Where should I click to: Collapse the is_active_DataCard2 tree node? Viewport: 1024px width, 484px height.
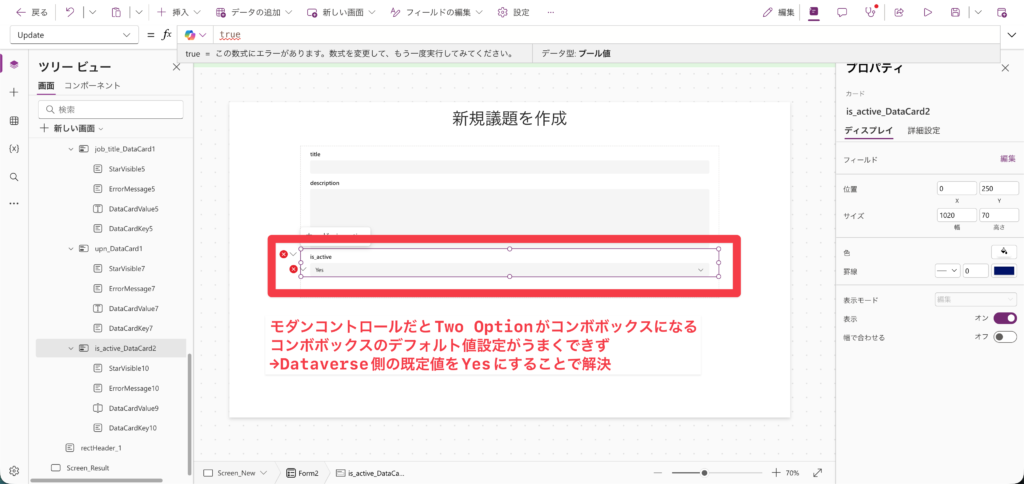(71, 348)
